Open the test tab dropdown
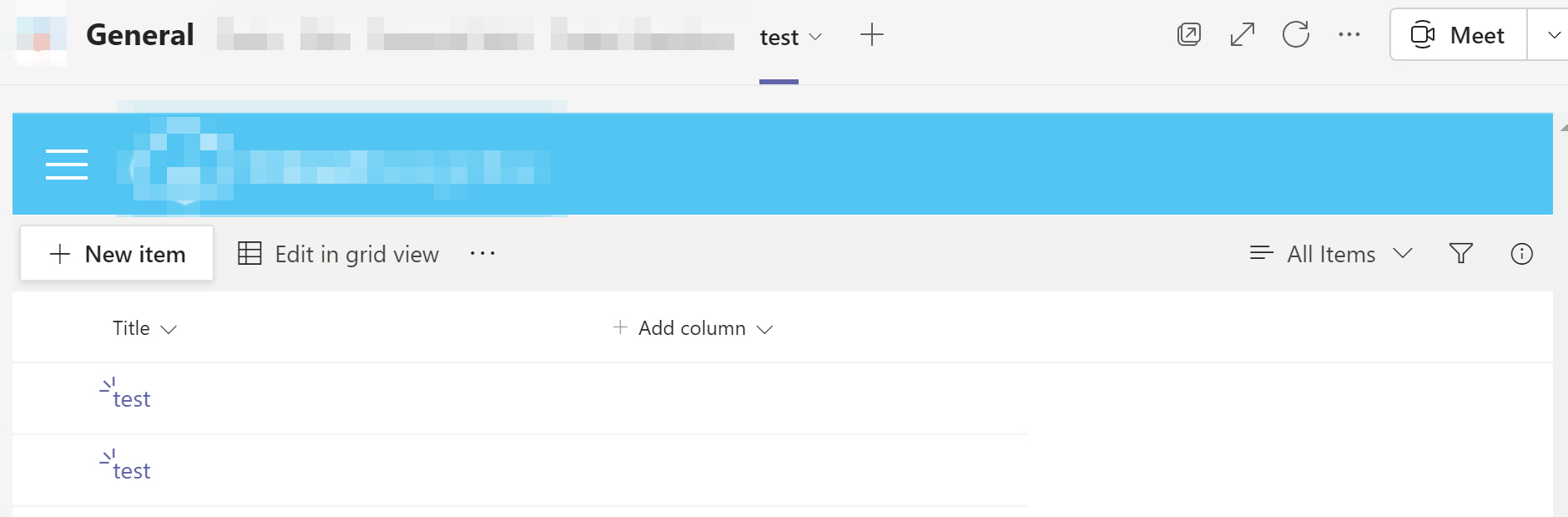Viewport: 1568px width, 517px height. (x=817, y=37)
